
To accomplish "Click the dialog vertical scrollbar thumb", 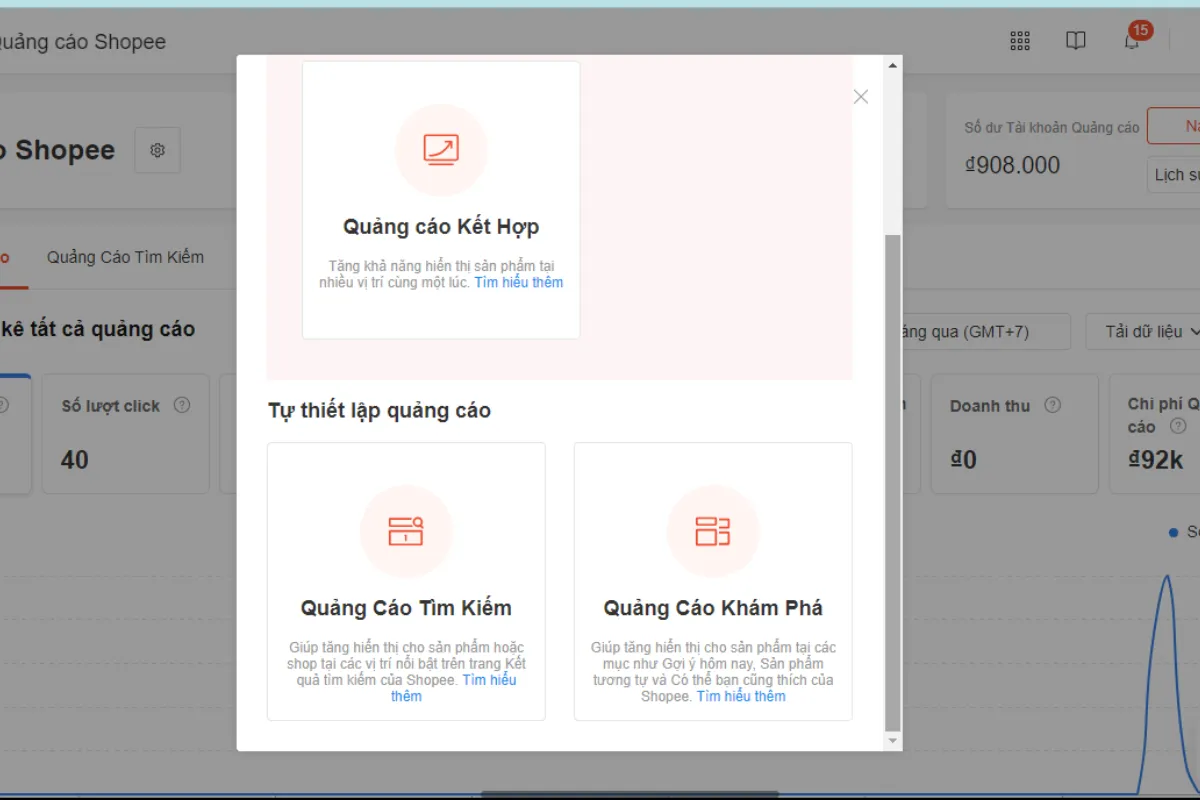I will coord(893,483).
